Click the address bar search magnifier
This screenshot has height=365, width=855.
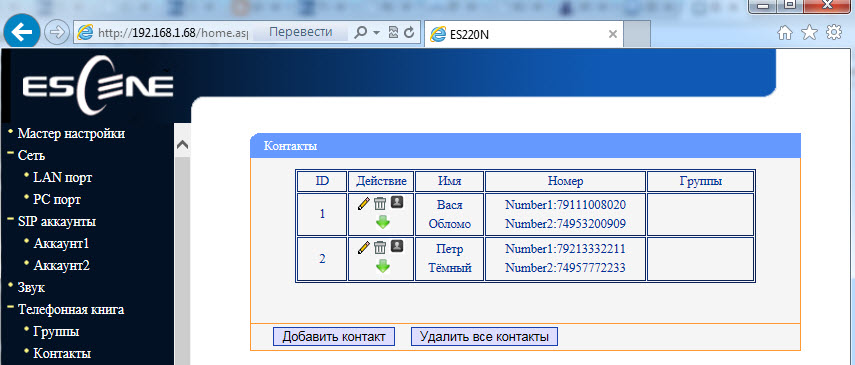[360, 33]
